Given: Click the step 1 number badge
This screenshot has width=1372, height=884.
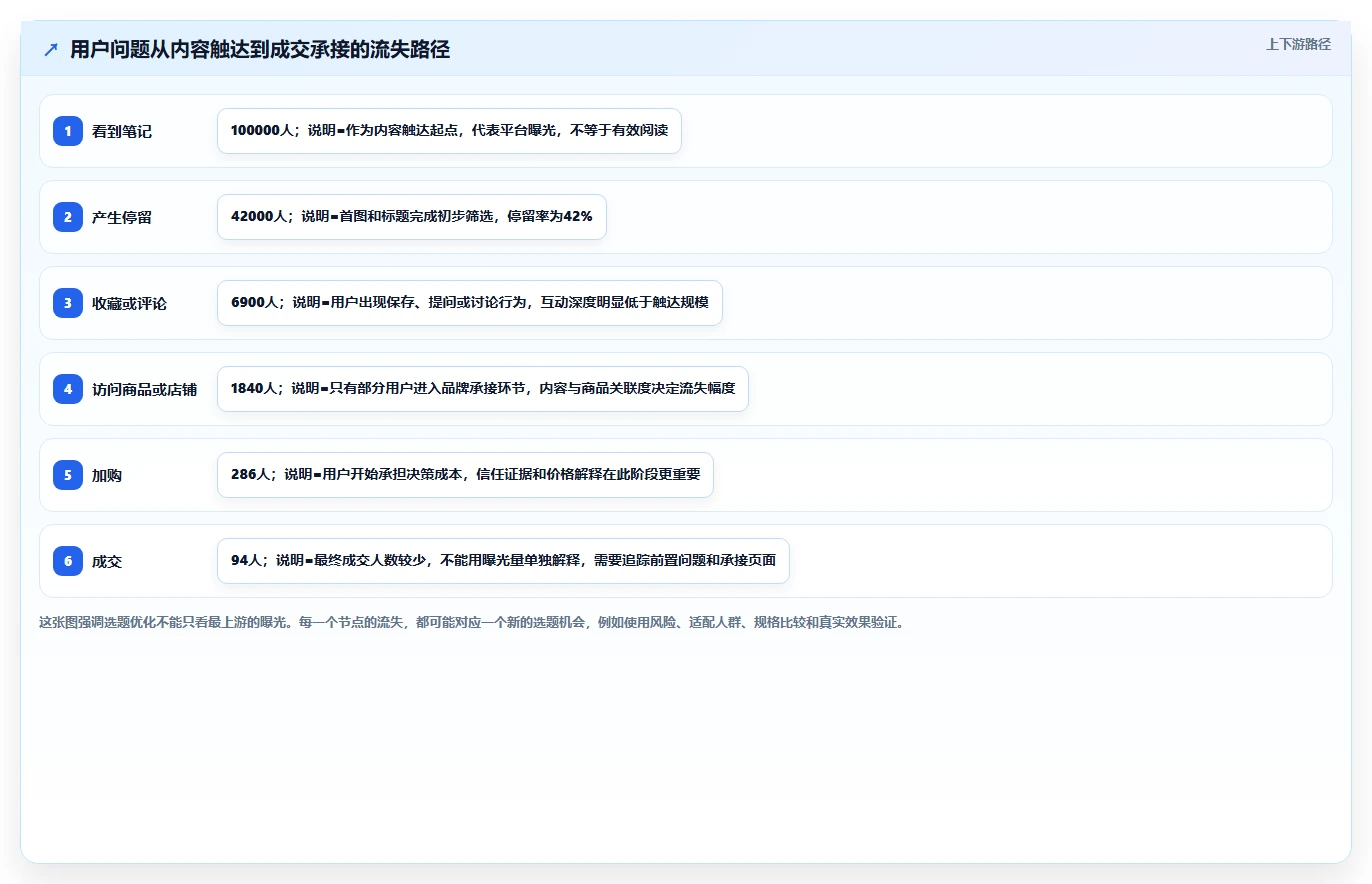Looking at the screenshot, I should [x=68, y=131].
